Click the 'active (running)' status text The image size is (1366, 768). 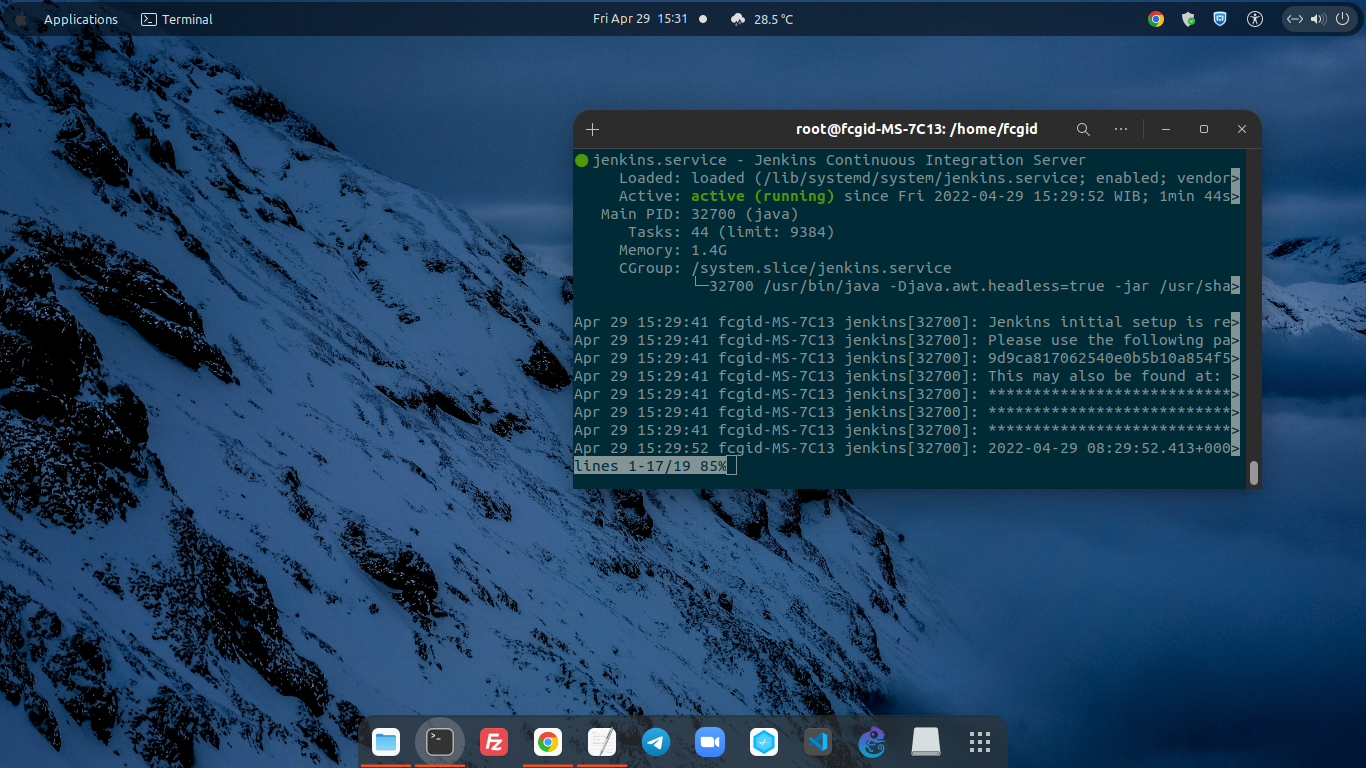762,196
